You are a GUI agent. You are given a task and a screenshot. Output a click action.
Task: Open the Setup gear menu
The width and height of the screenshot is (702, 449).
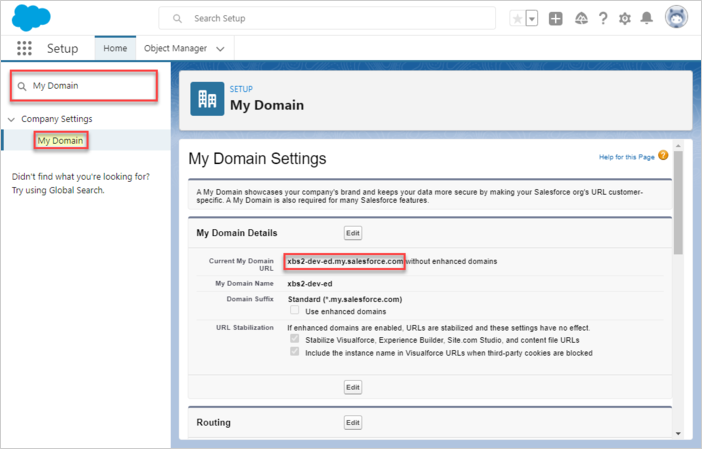[x=625, y=19]
